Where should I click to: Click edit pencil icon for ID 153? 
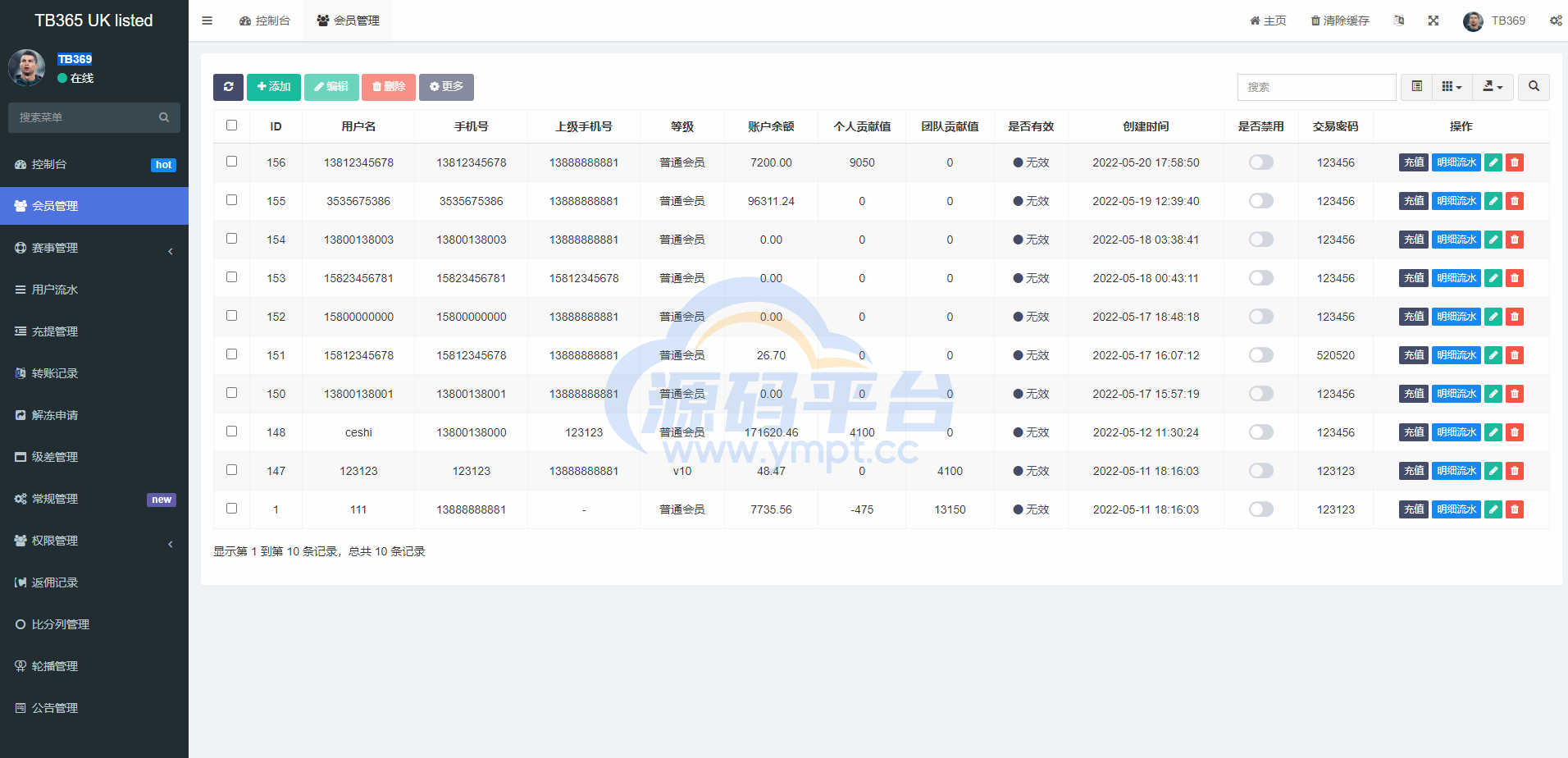pyautogui.click(x=1493, y=278)
